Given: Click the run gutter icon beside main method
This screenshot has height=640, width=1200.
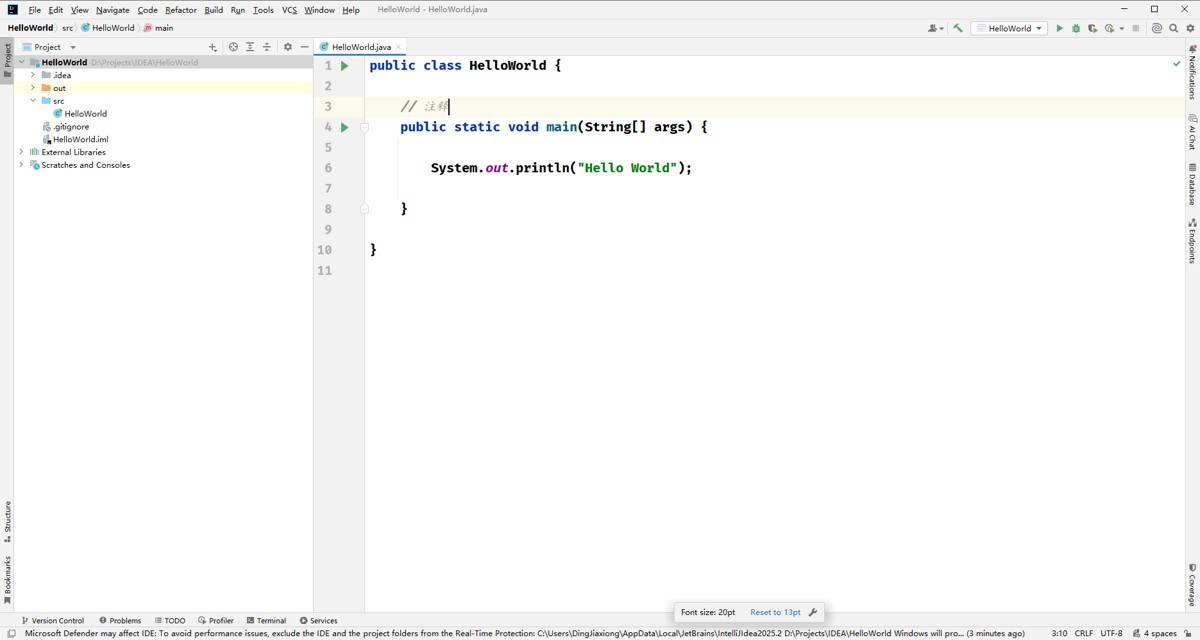Looking at the screenshot, I should [344, 127].
